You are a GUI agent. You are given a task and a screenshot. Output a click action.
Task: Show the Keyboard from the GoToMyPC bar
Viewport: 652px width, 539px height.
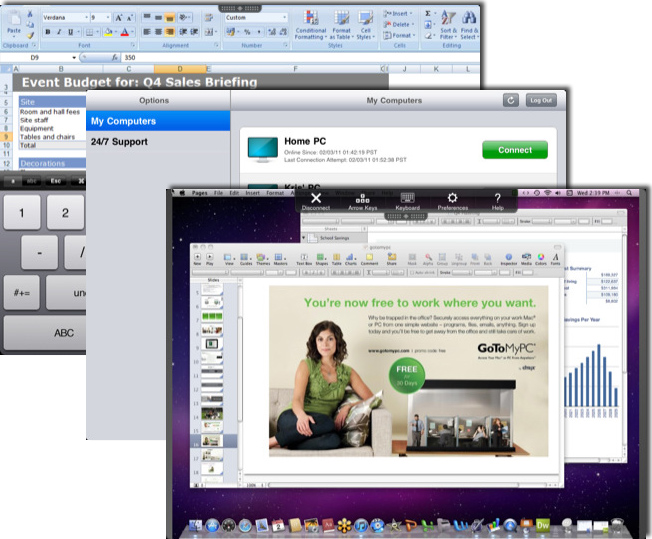tap(408, 202)
